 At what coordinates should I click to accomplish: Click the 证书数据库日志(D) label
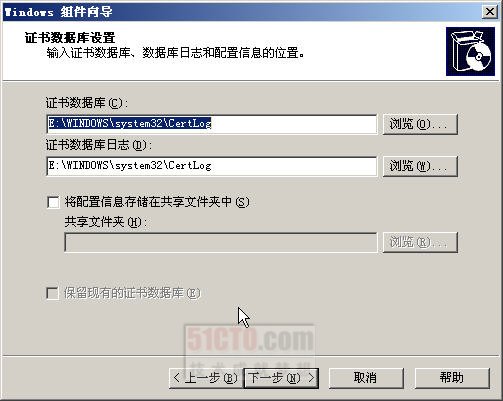click(x=99, y=145)
